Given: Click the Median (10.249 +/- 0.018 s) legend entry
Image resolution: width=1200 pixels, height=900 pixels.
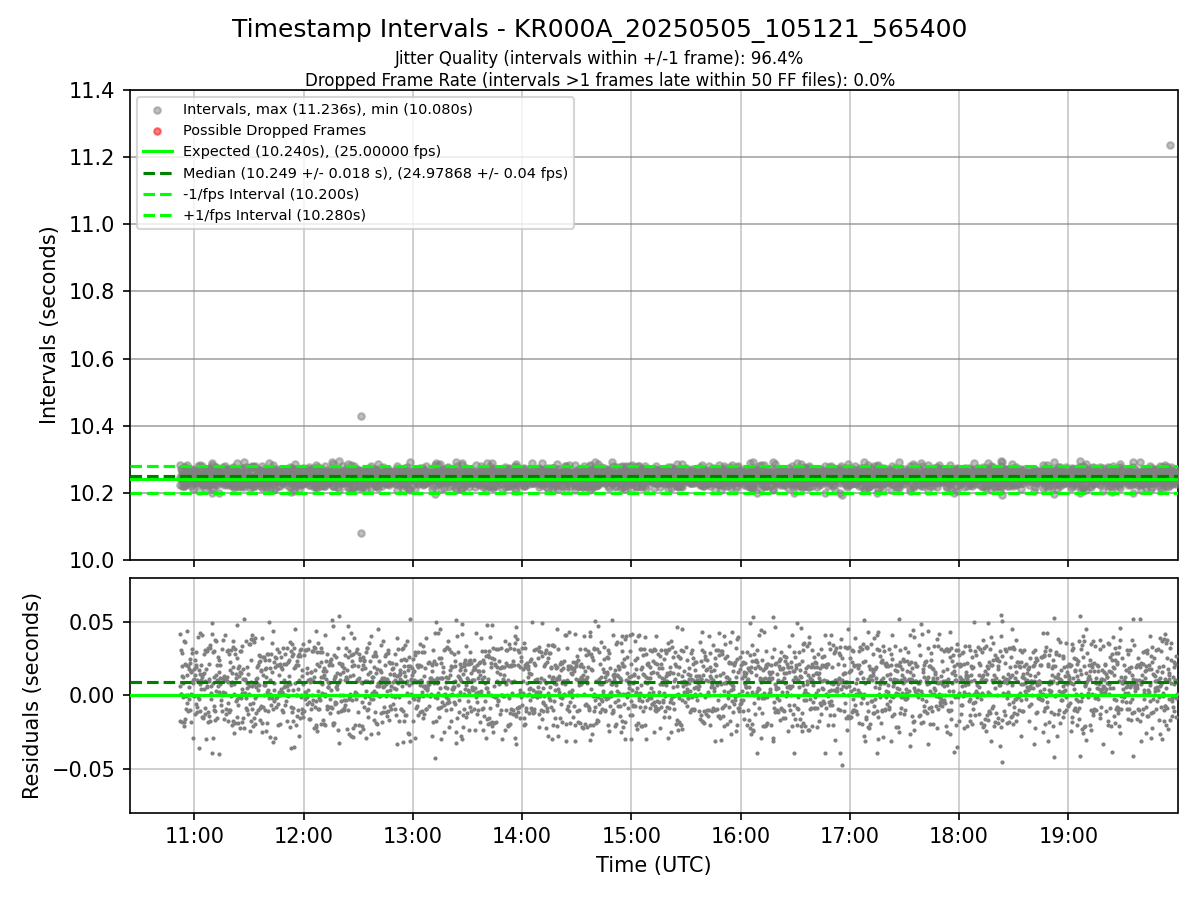Looking at the screenshot, I should point(375,173).
